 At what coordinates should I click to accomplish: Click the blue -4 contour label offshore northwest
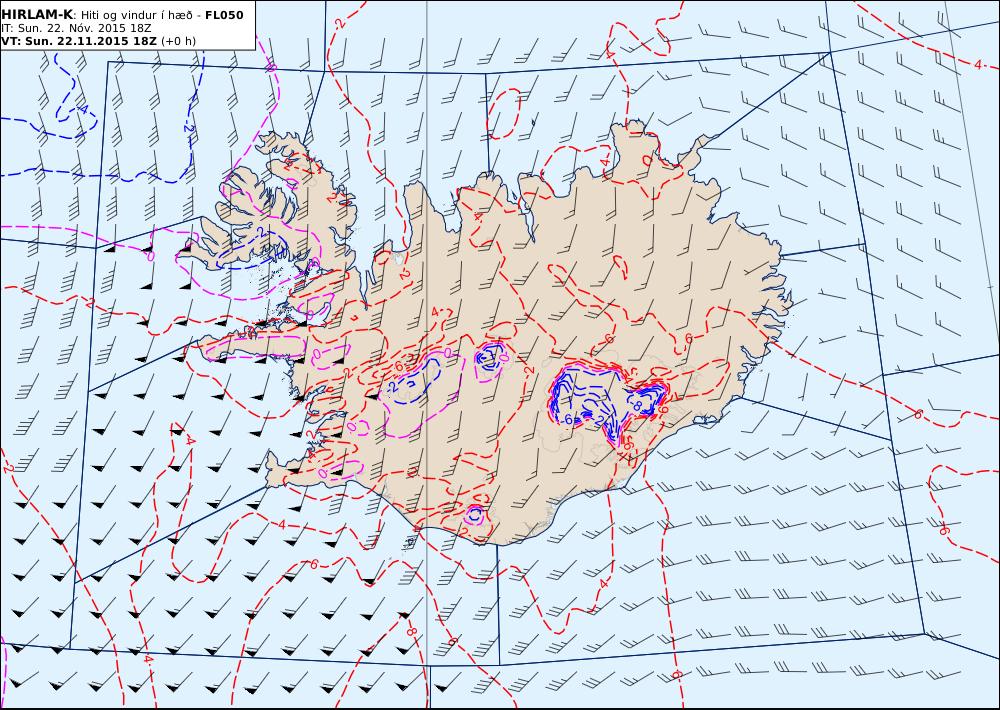click(81, 109)
